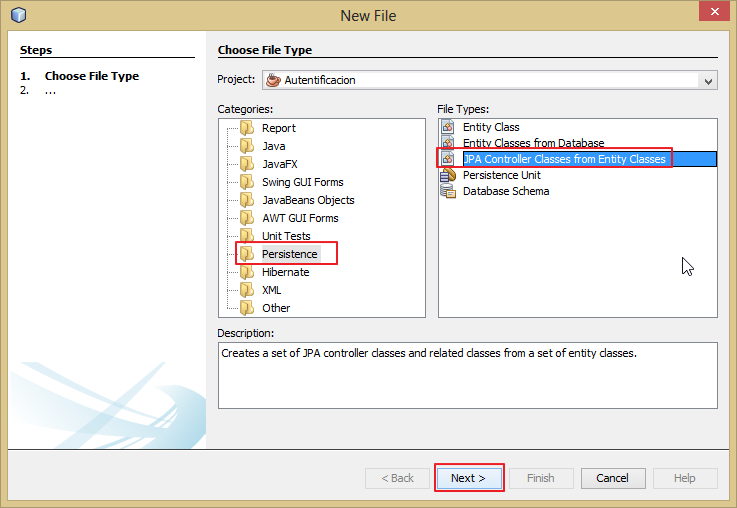The width and height of the screenshot is (737, 508).
Task: Click the Entity Class file icon
Action: [448, 127]
